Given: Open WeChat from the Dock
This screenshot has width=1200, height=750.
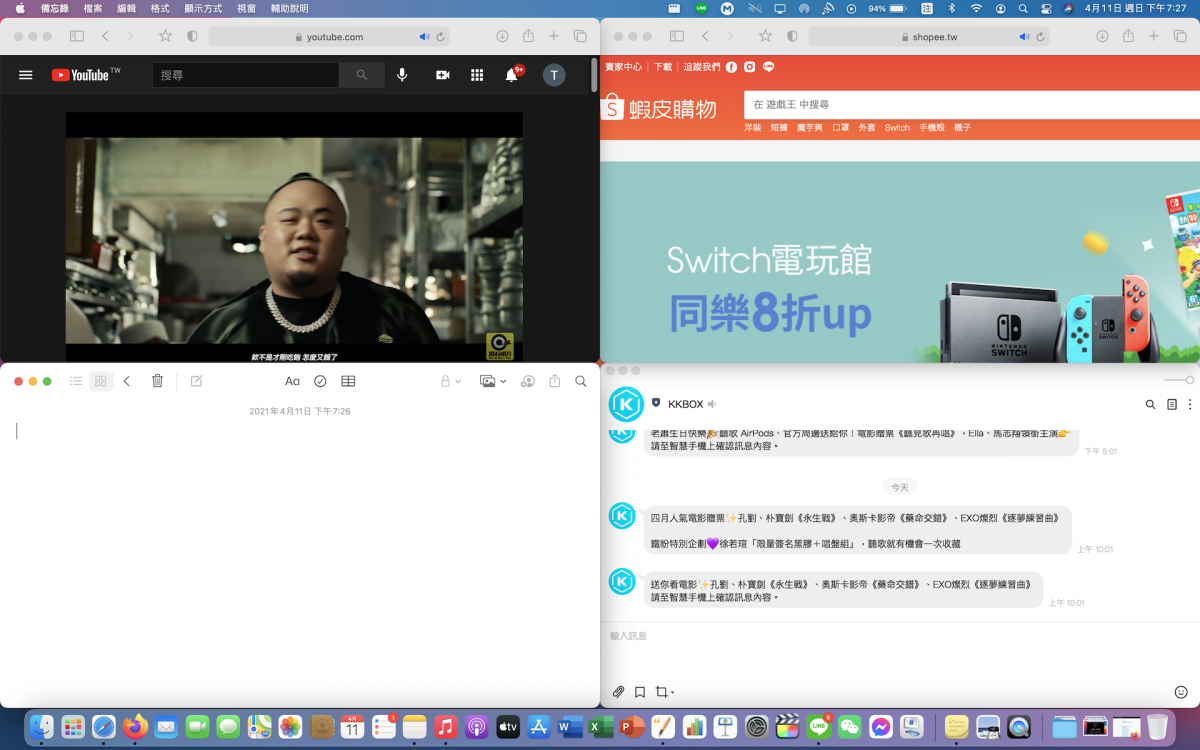Looking at the screenshot, I should tap(850, 727).
